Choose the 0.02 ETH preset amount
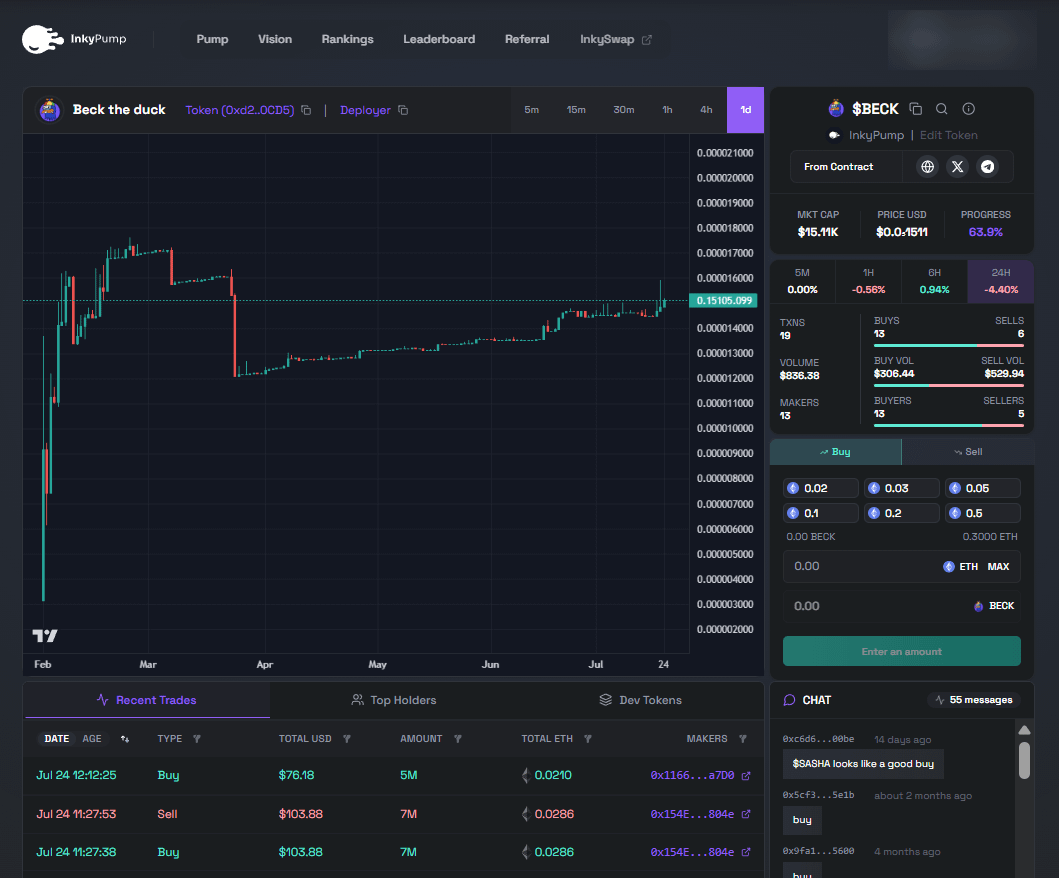Image resolution: width=1059 pixels, height=878 pixels. click(821, 488)
